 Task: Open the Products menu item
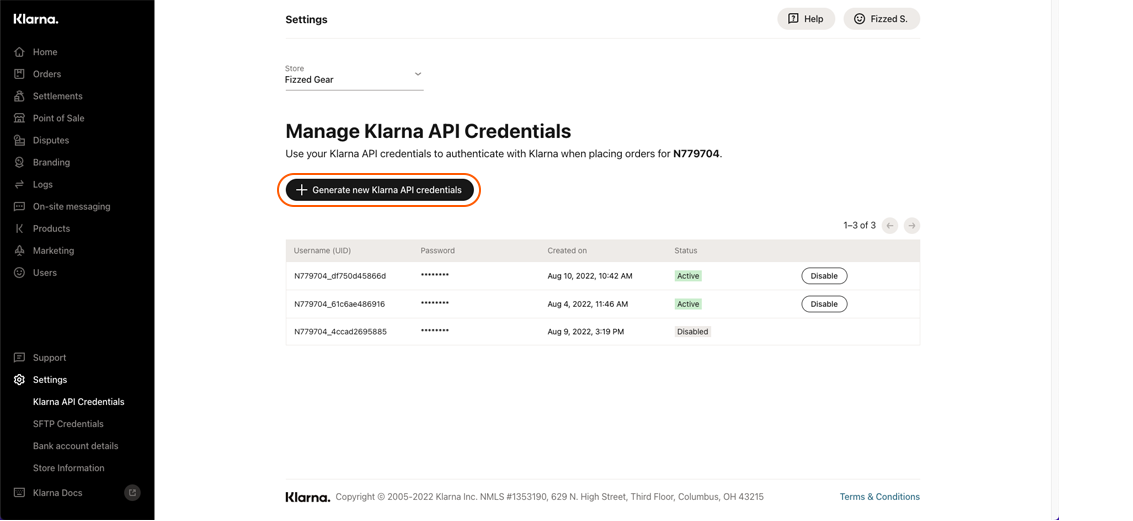[51, 228]
